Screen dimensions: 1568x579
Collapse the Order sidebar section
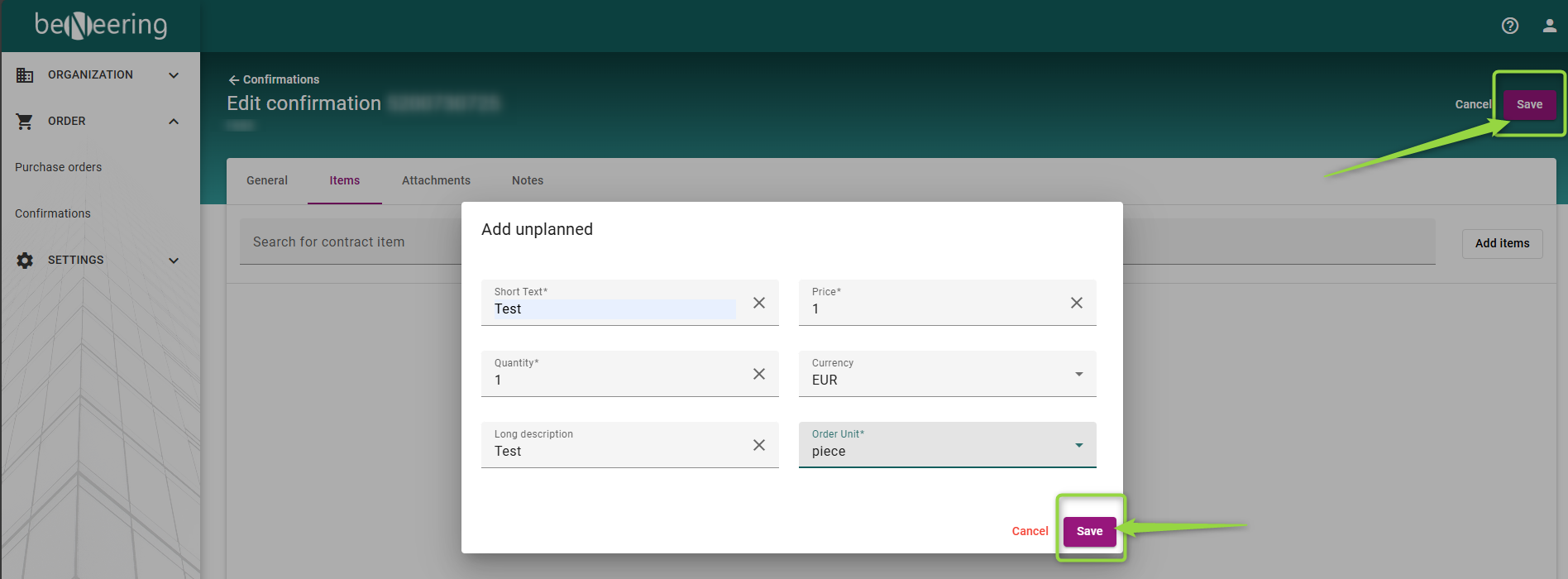point(174,122)
